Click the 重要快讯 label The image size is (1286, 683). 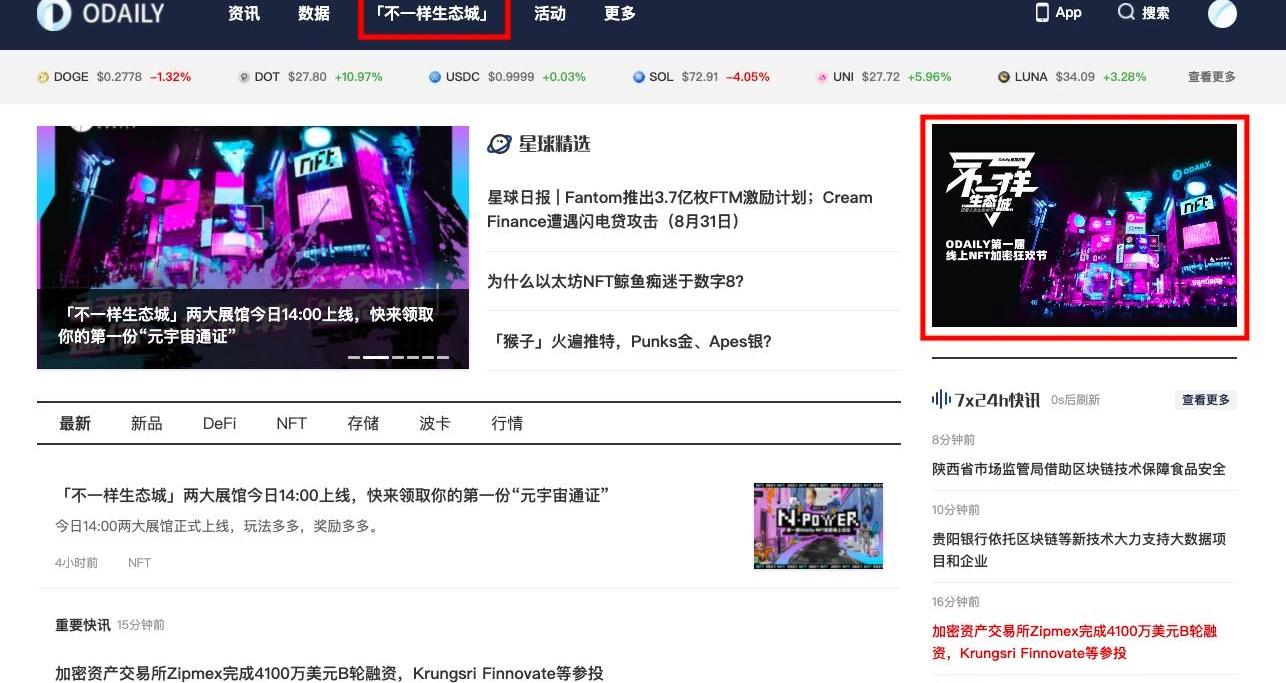[82, 625]
